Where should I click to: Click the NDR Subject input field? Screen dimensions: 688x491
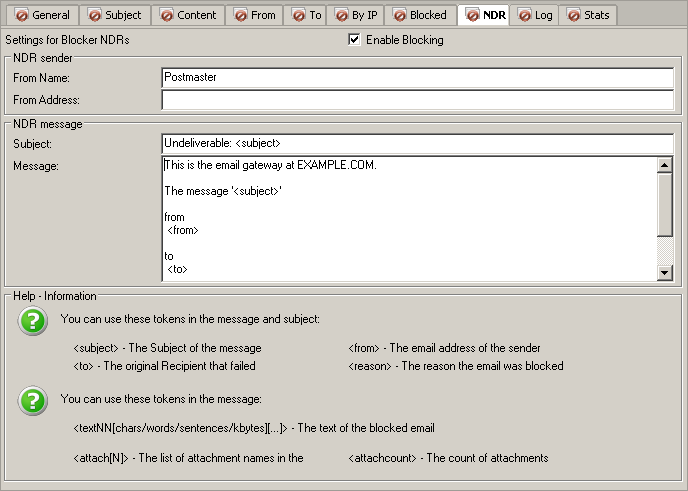pyautogui.click(x=416, y=144)
